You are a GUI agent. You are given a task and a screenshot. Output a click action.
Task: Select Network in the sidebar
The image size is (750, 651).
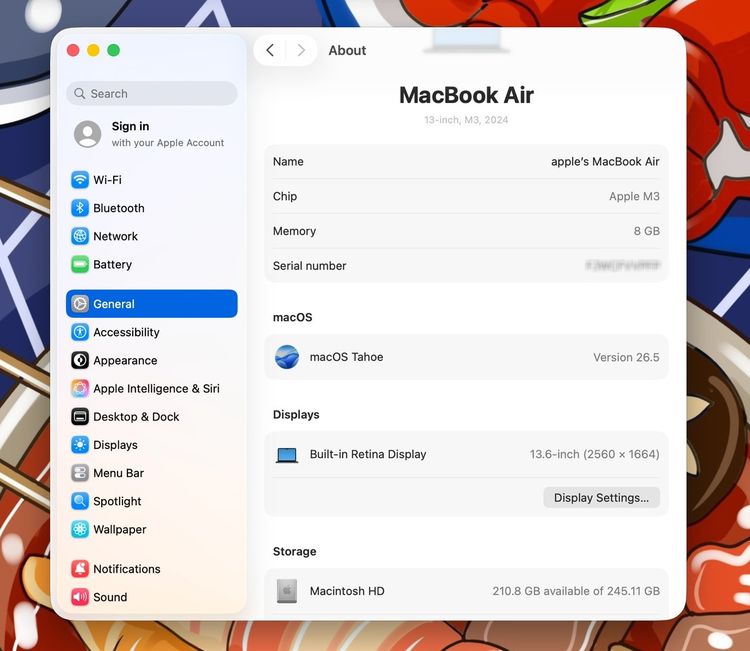[x=152, y=236]
